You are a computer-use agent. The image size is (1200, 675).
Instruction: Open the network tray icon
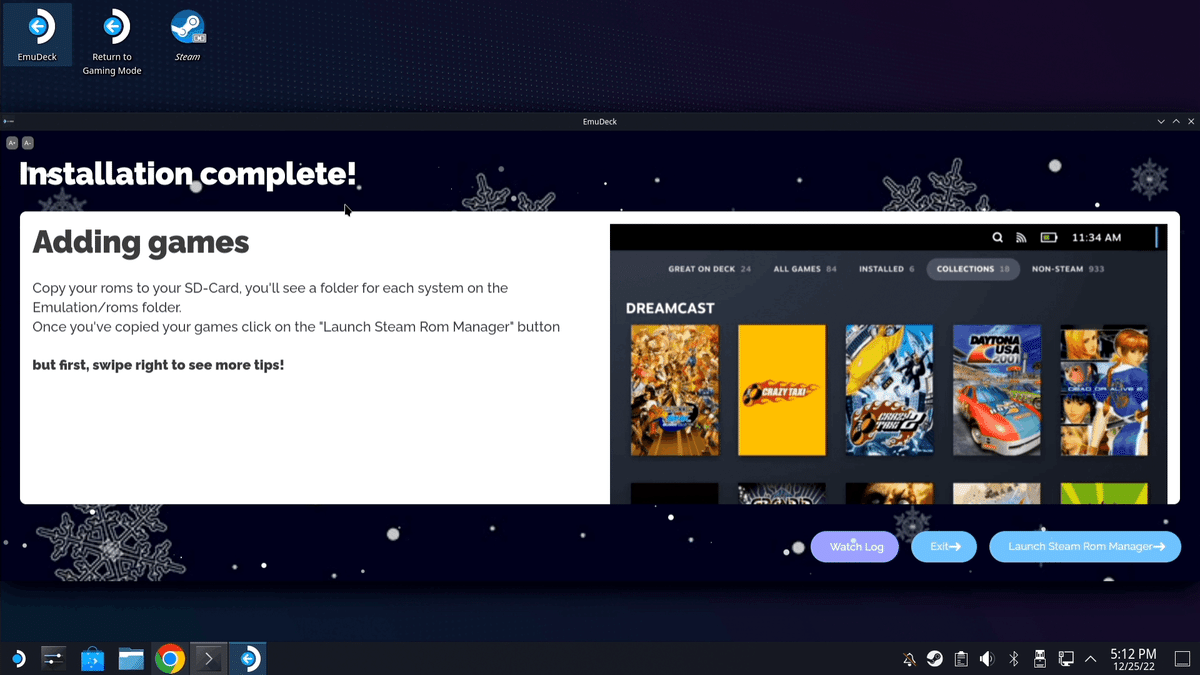point(1066,659)
